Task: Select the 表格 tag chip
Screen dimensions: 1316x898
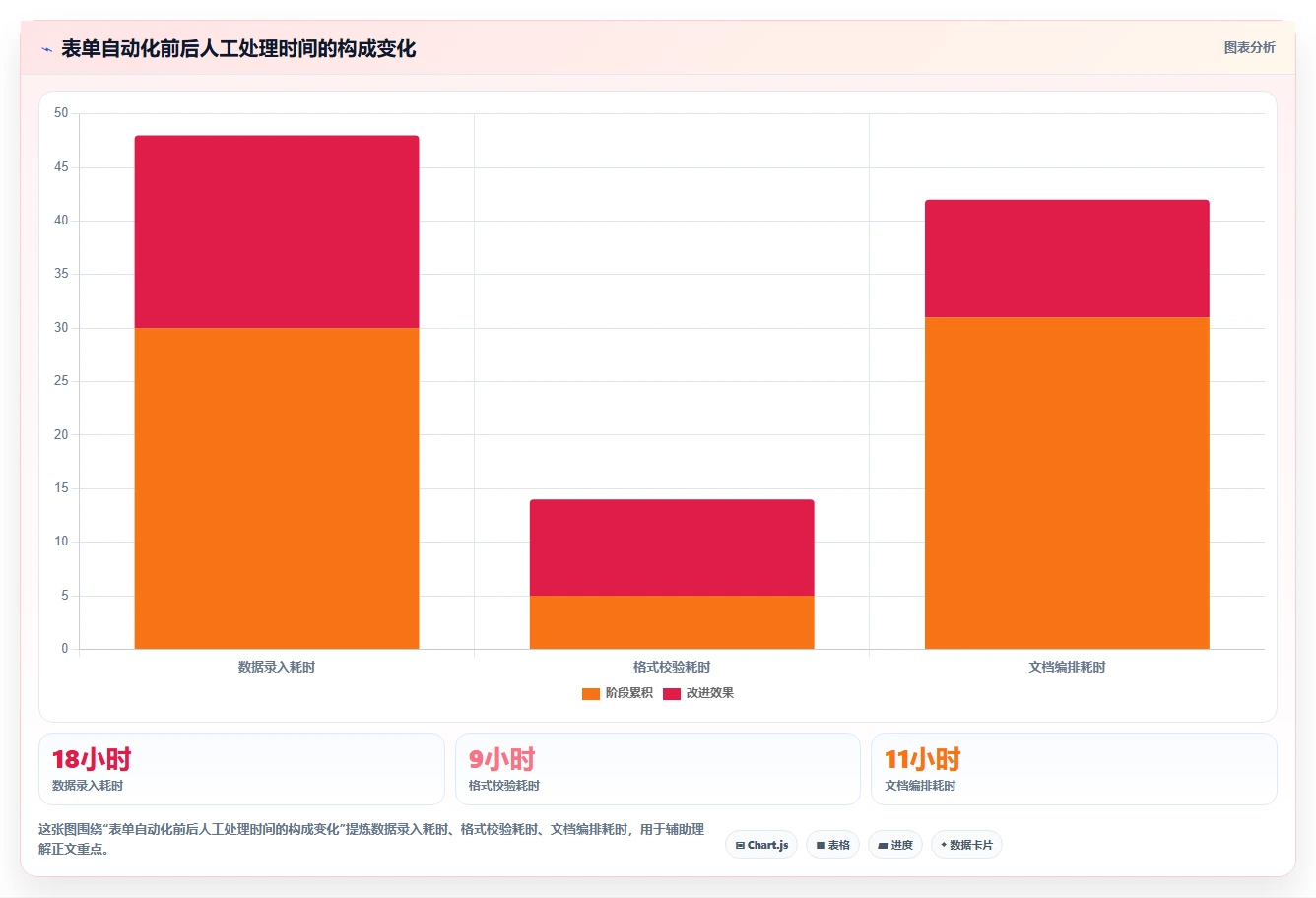Action: (x=832, y=845)
